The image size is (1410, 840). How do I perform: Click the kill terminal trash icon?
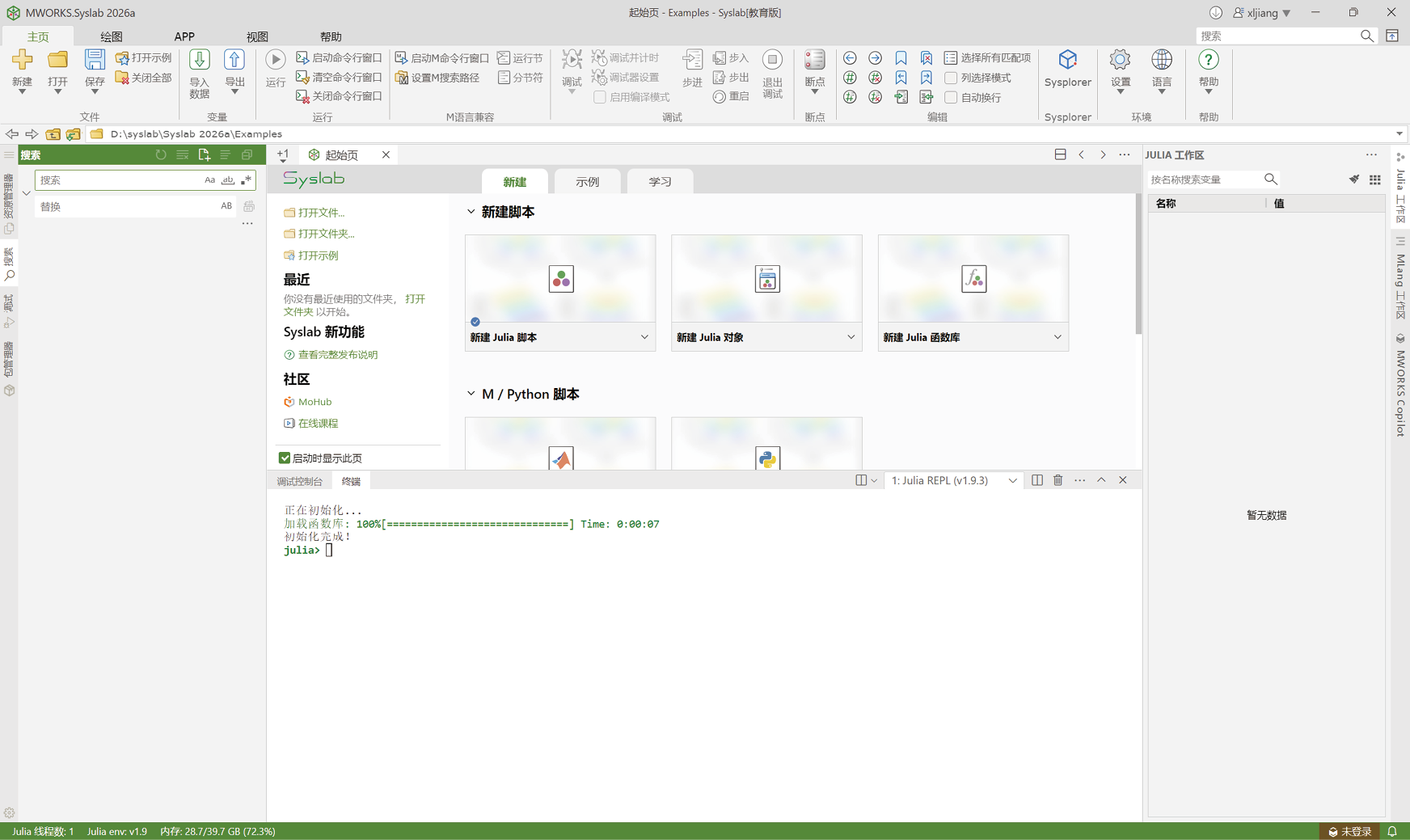coord(1057,480)
